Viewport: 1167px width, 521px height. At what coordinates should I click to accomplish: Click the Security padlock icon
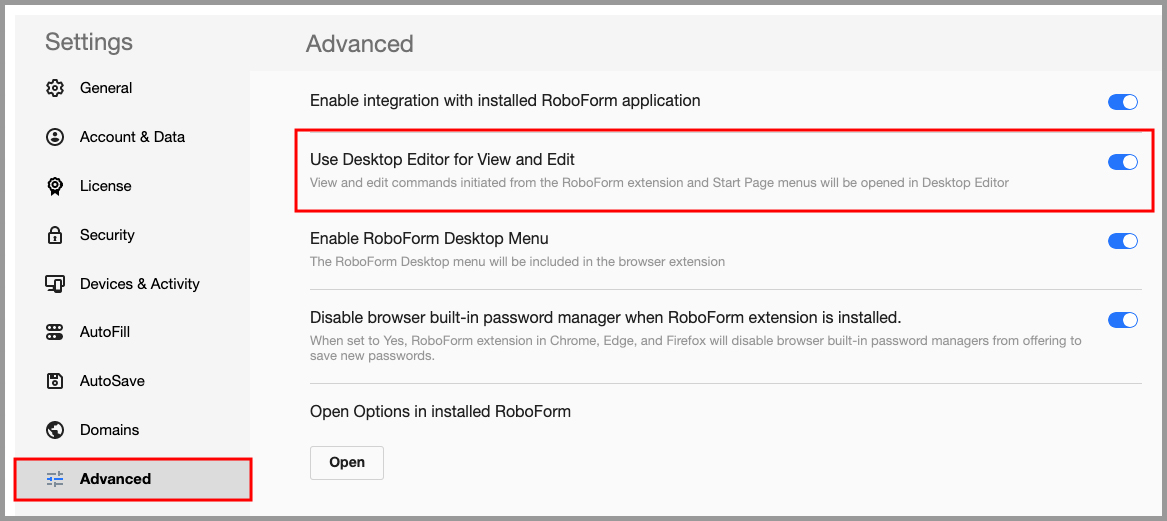click(x=55, y=235)
